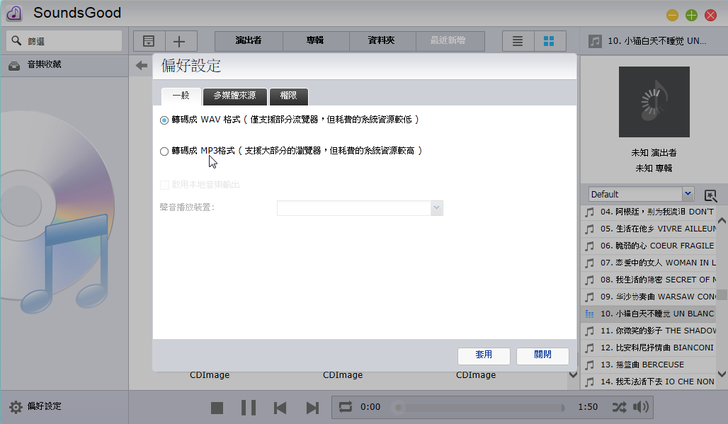Click the 音樂收藏 cloud icon
728x424 pixels.
(14, 65)
